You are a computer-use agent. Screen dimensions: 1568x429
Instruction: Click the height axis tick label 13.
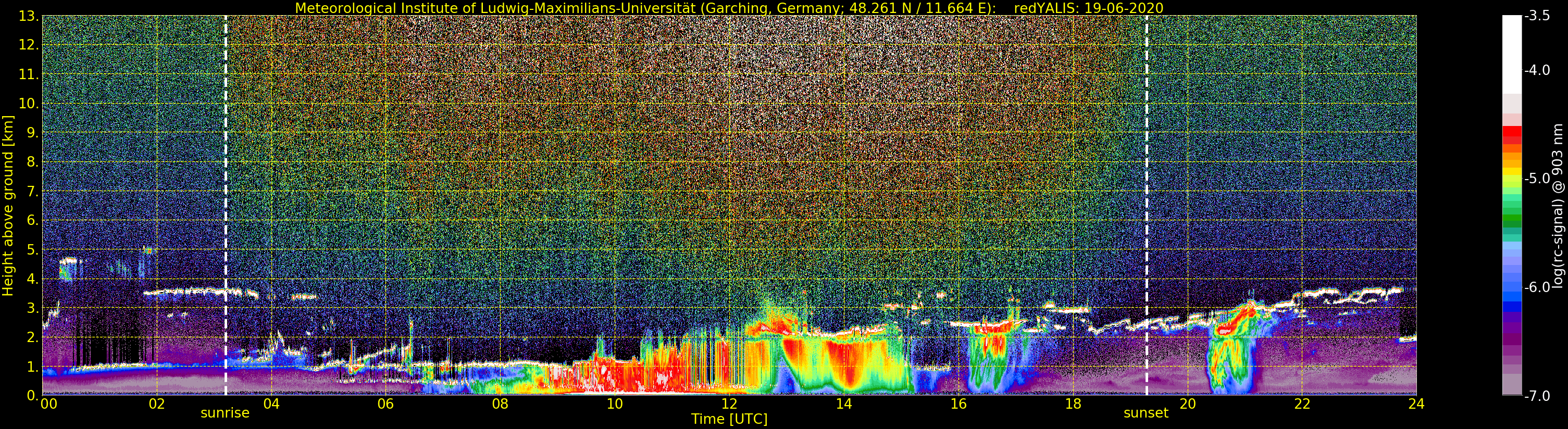(x=29, y=17)
